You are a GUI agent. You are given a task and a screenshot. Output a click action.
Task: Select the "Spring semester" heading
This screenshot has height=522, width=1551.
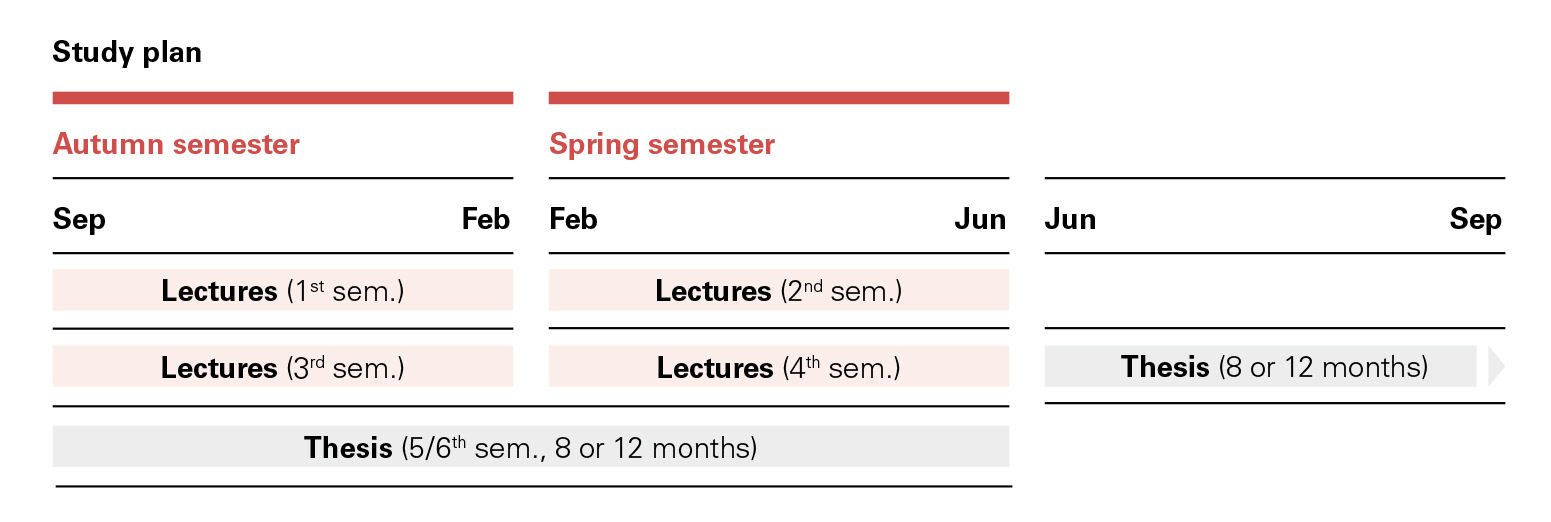pyautogui.click(x=661, y=144)
